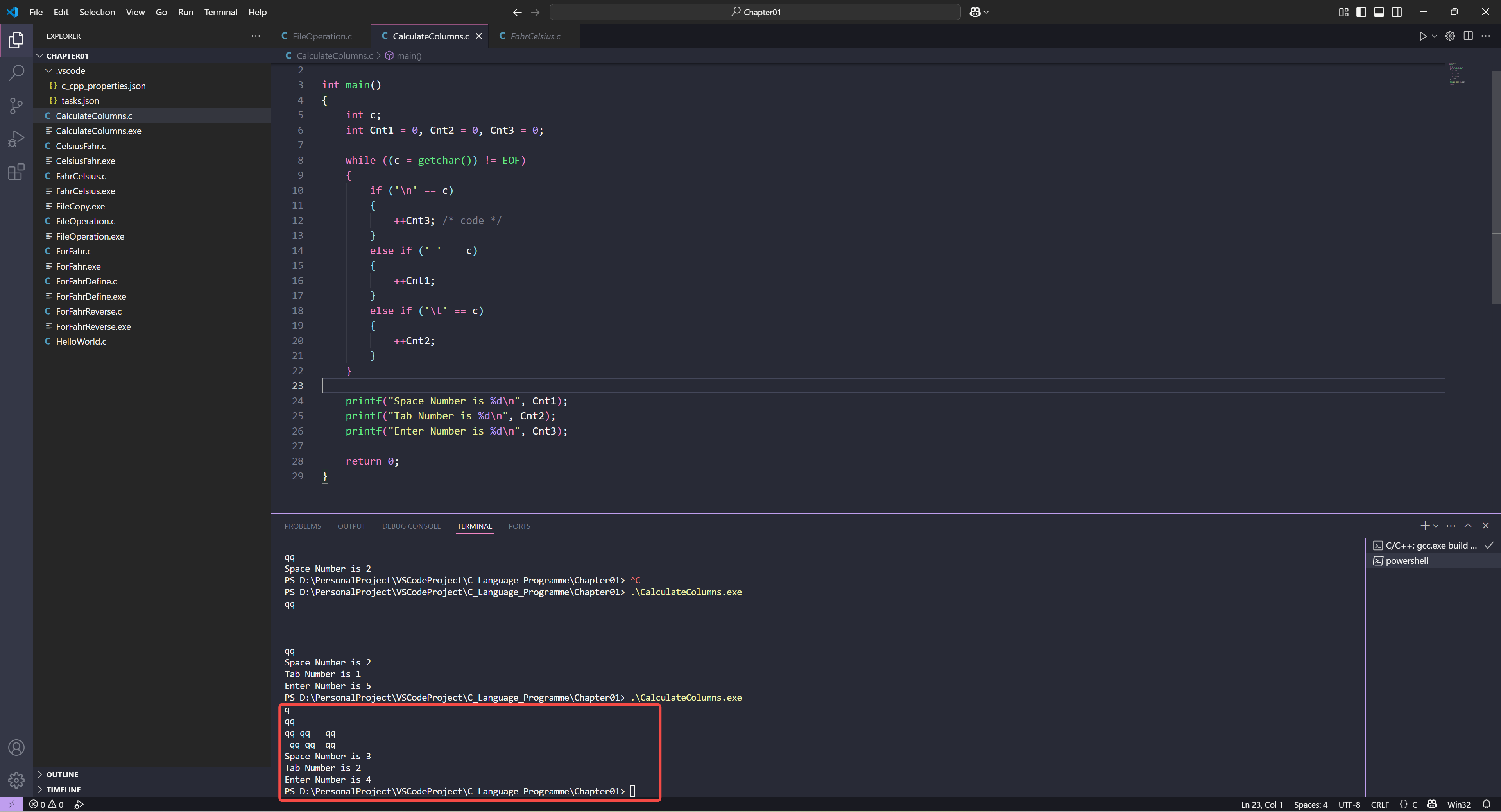Open the new terminal launch profile dropdown
Image resolution: width=1501 pixels, height=812 pixels.
coord(1437,526)
